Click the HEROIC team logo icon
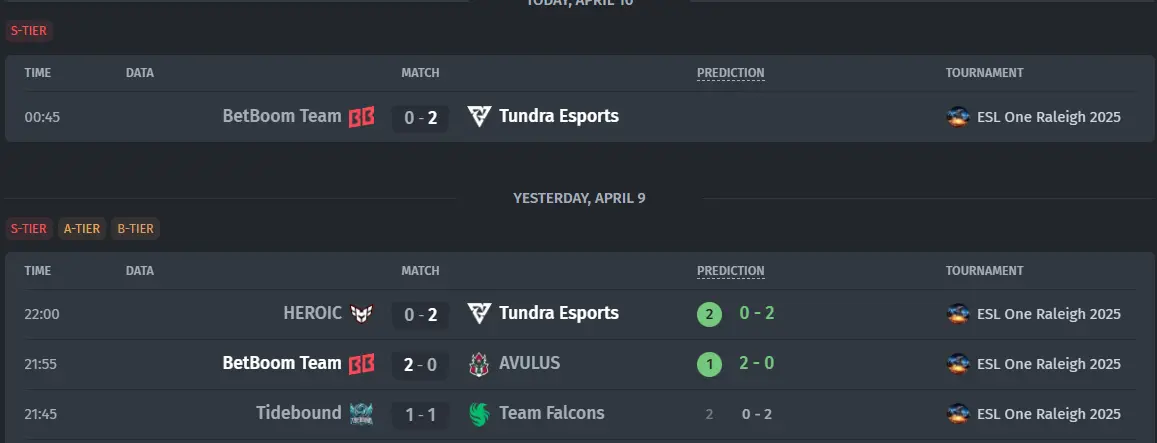Viewport: 1157px width, 443px height. pyautogui.click(x=362, y=314)
